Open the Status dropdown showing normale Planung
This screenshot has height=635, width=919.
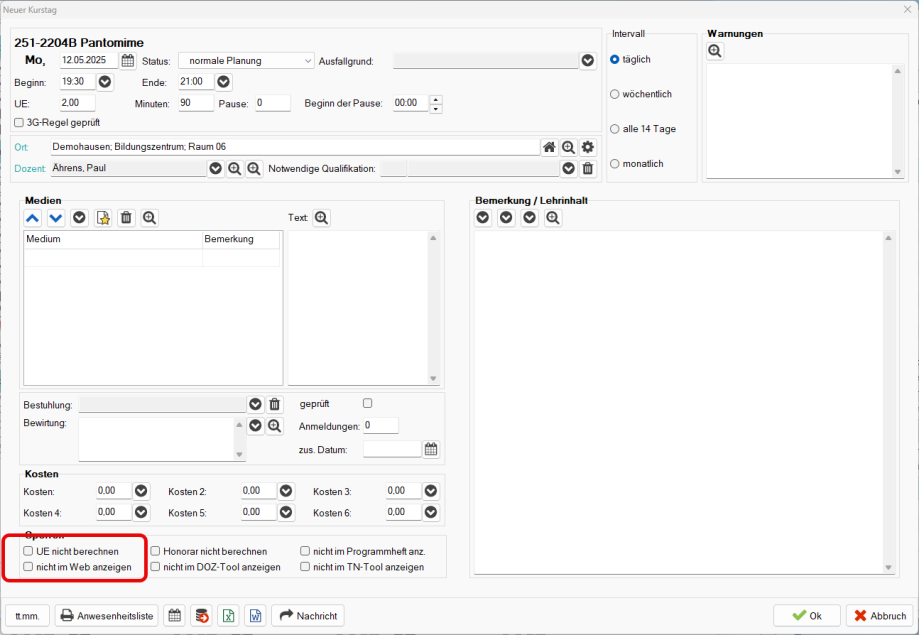246,61
